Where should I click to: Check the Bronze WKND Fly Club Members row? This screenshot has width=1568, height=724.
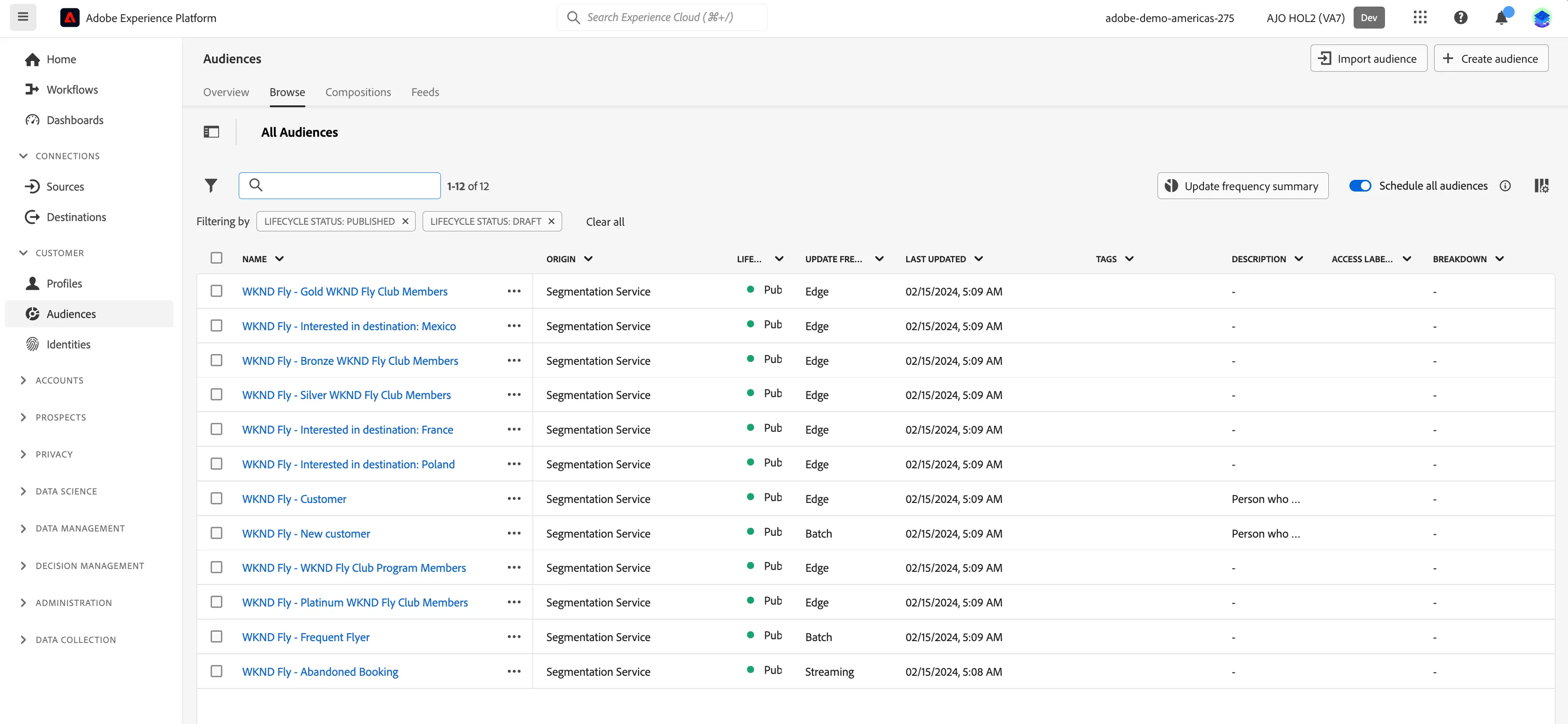(x=216, y=360)
